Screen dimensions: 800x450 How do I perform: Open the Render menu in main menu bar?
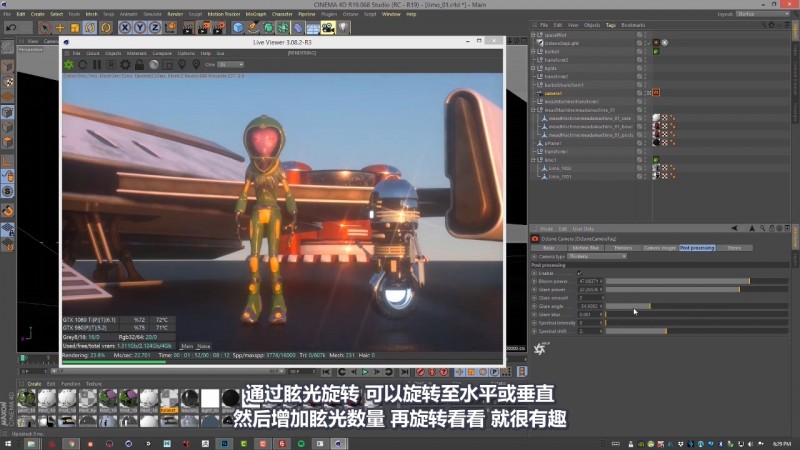[x=175, y=14]
